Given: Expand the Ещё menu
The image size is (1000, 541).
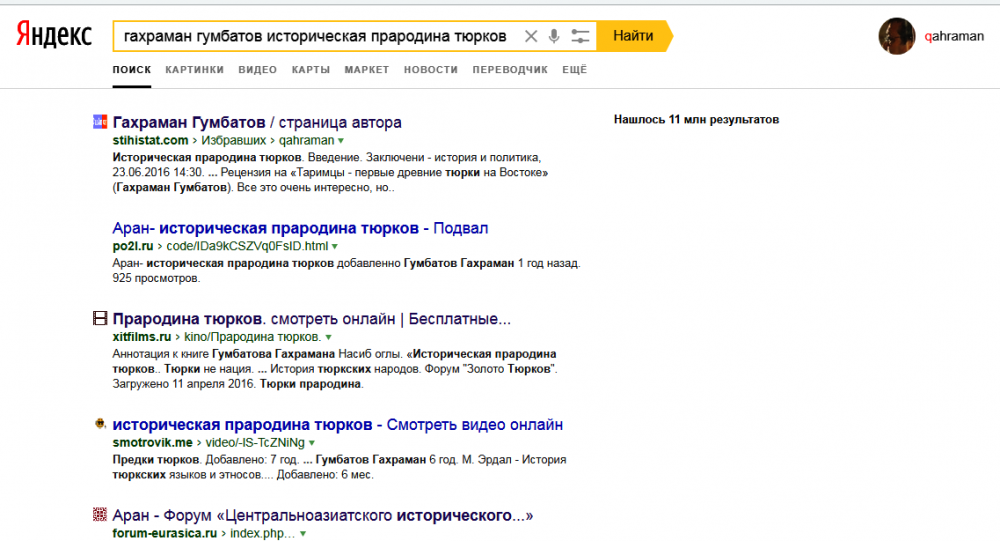Looking at the screenshot, I should pos(574,70).
